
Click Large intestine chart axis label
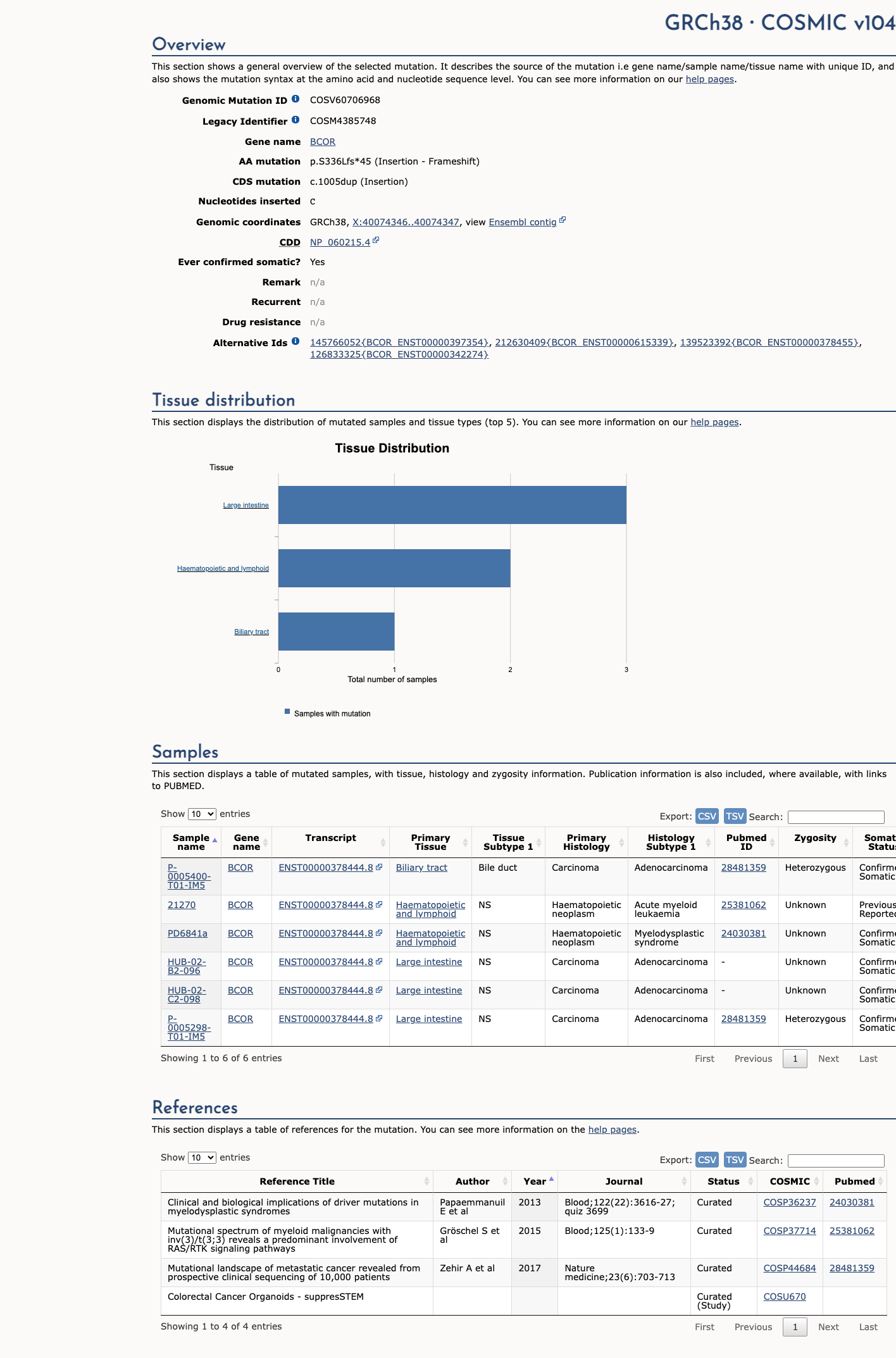[x=246, y=505]
